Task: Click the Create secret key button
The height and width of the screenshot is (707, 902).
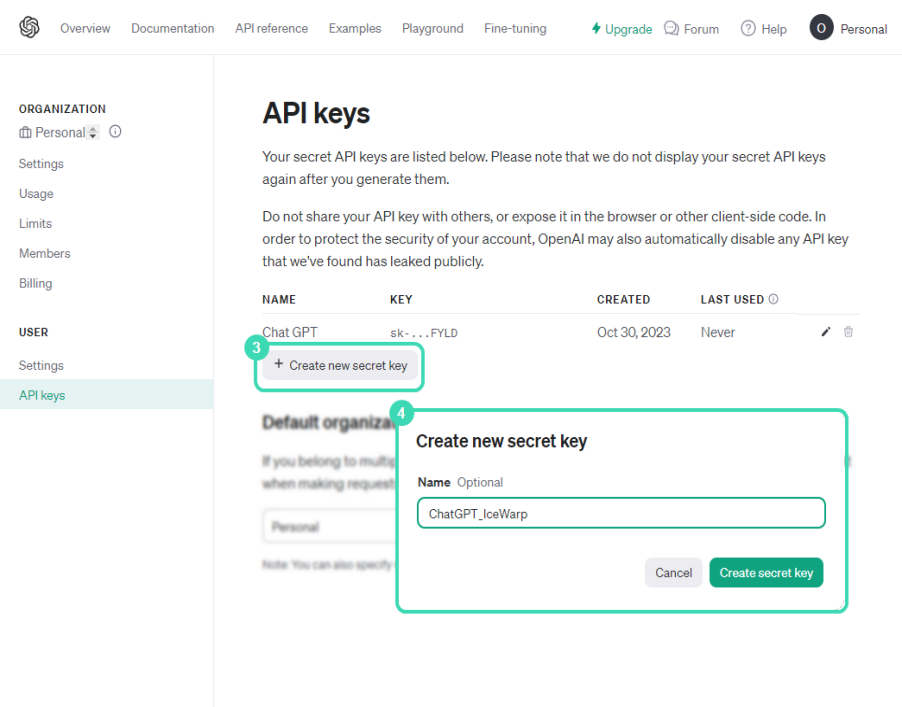Action: tap(766, 573)
